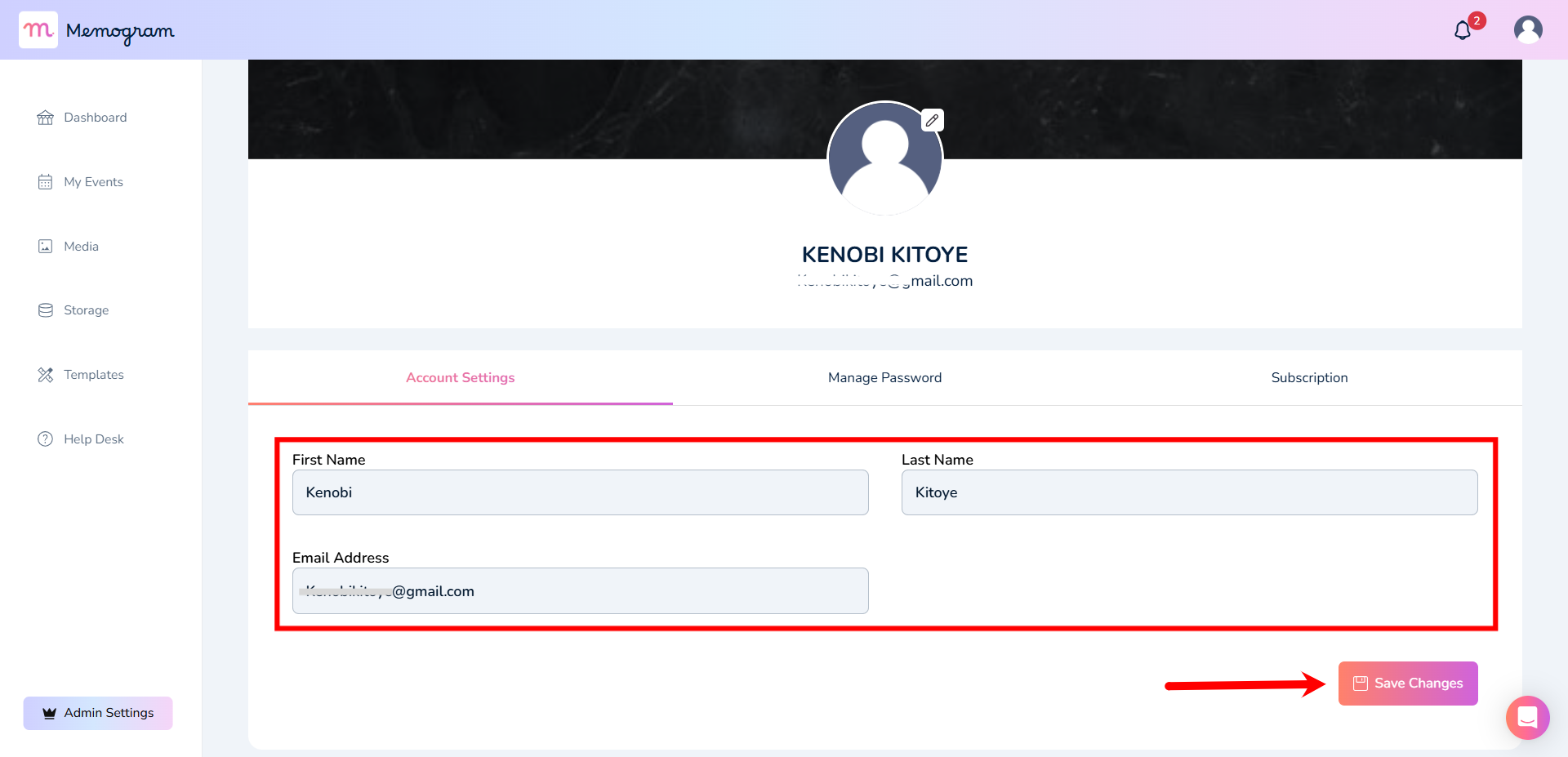The width and height of the screenshot is (1568, 757).
Task: Click the Save Changes button
Action: click(x=1408, y=684)
